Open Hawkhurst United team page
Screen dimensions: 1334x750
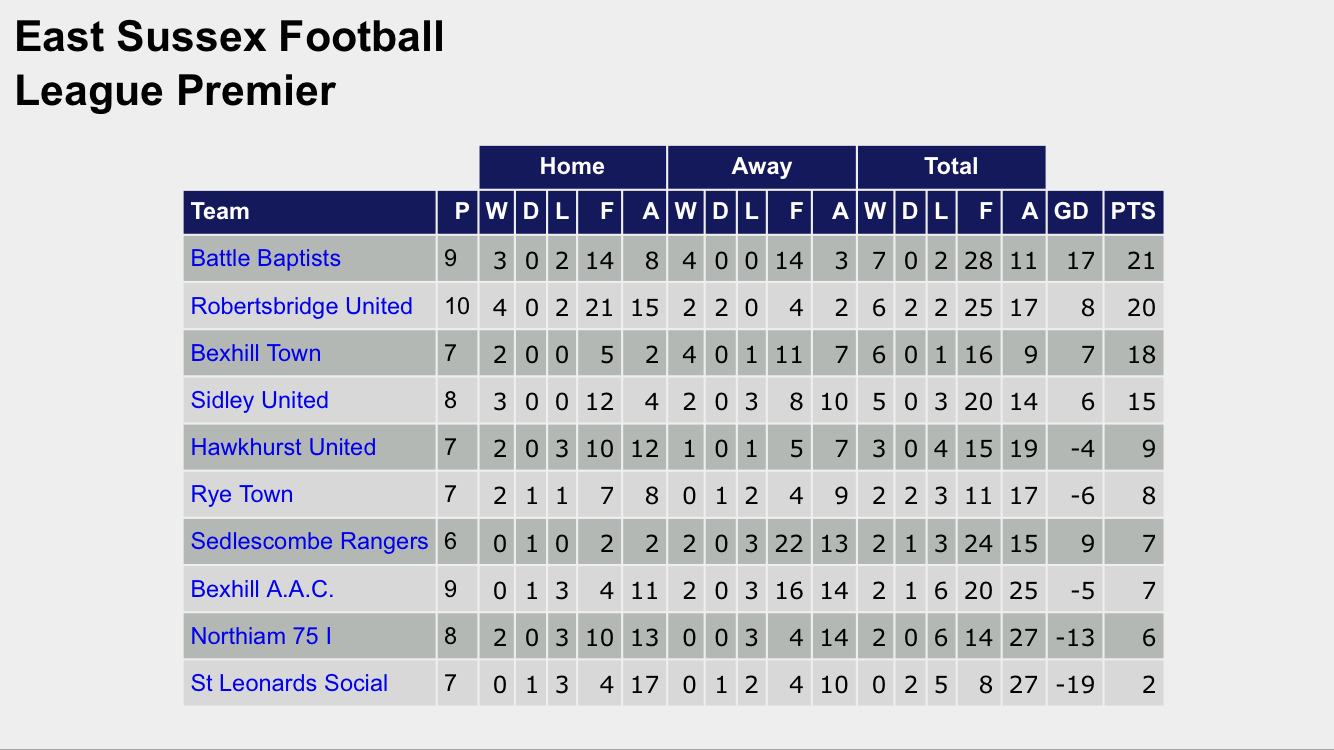283,447
